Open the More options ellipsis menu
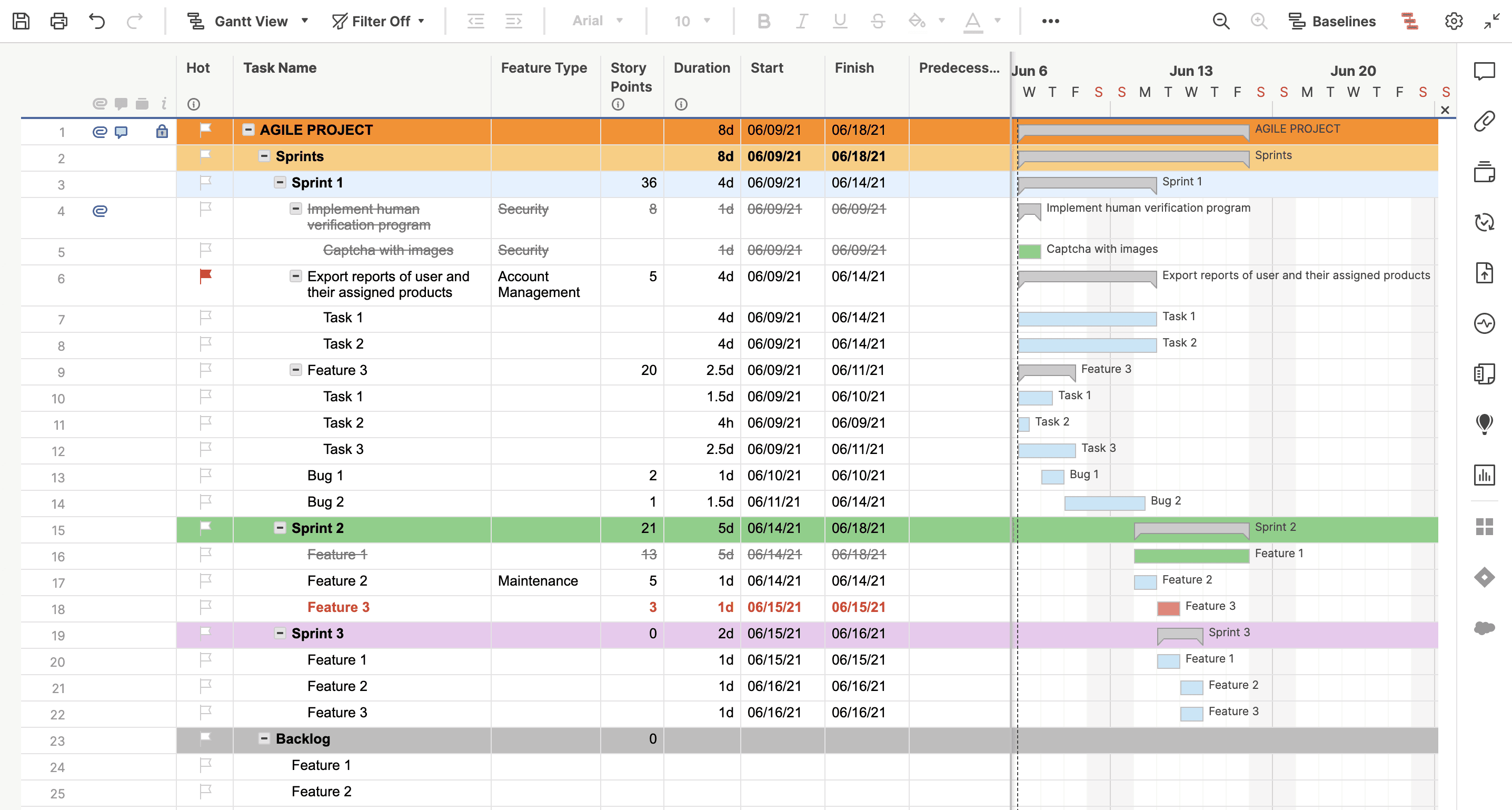The height and width of the screenshot is (810, 1512). 1050,21
